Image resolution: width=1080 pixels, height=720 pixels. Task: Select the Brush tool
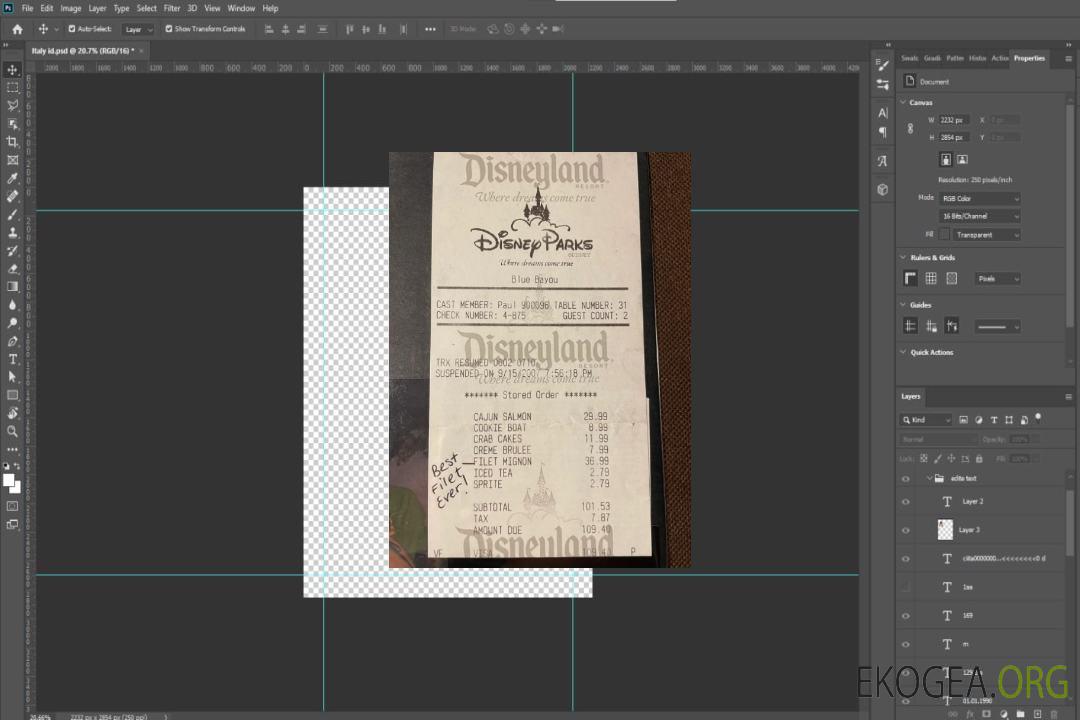[12, 214]
